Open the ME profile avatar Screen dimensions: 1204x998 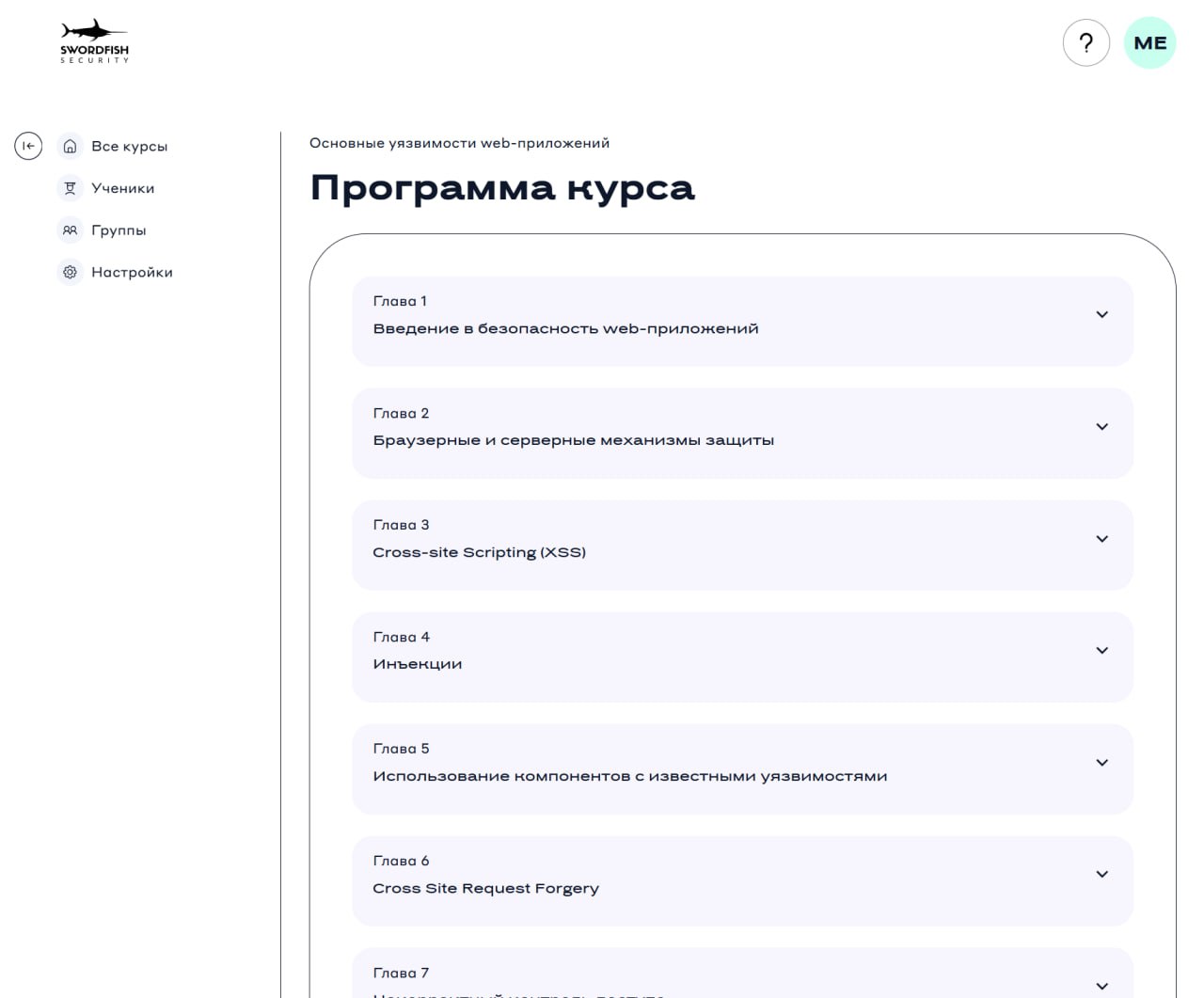pyautogui.click(x=1149, y=43)
